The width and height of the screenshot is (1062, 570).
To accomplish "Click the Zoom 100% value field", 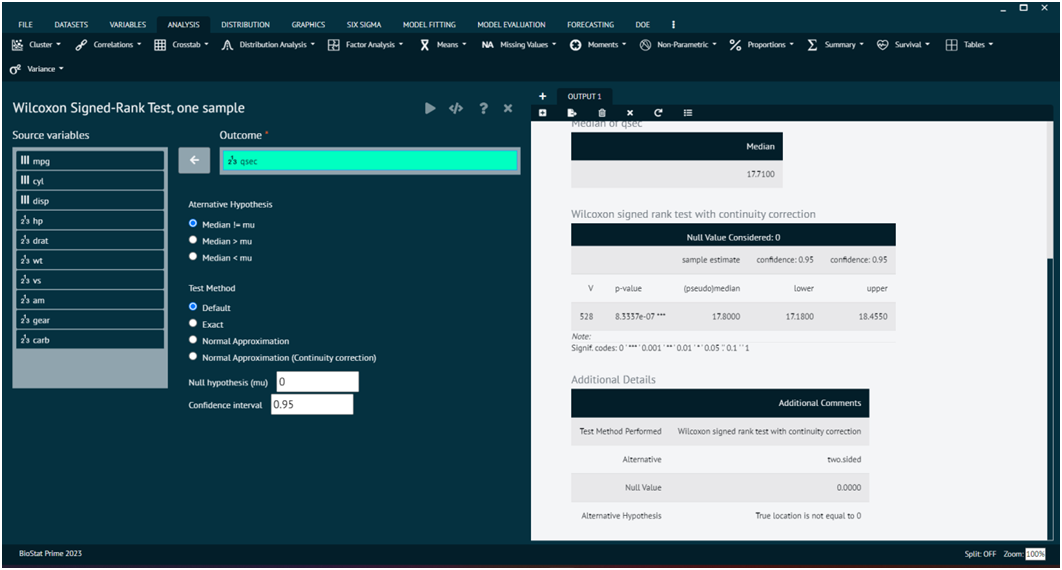I will click(1035, 554).
